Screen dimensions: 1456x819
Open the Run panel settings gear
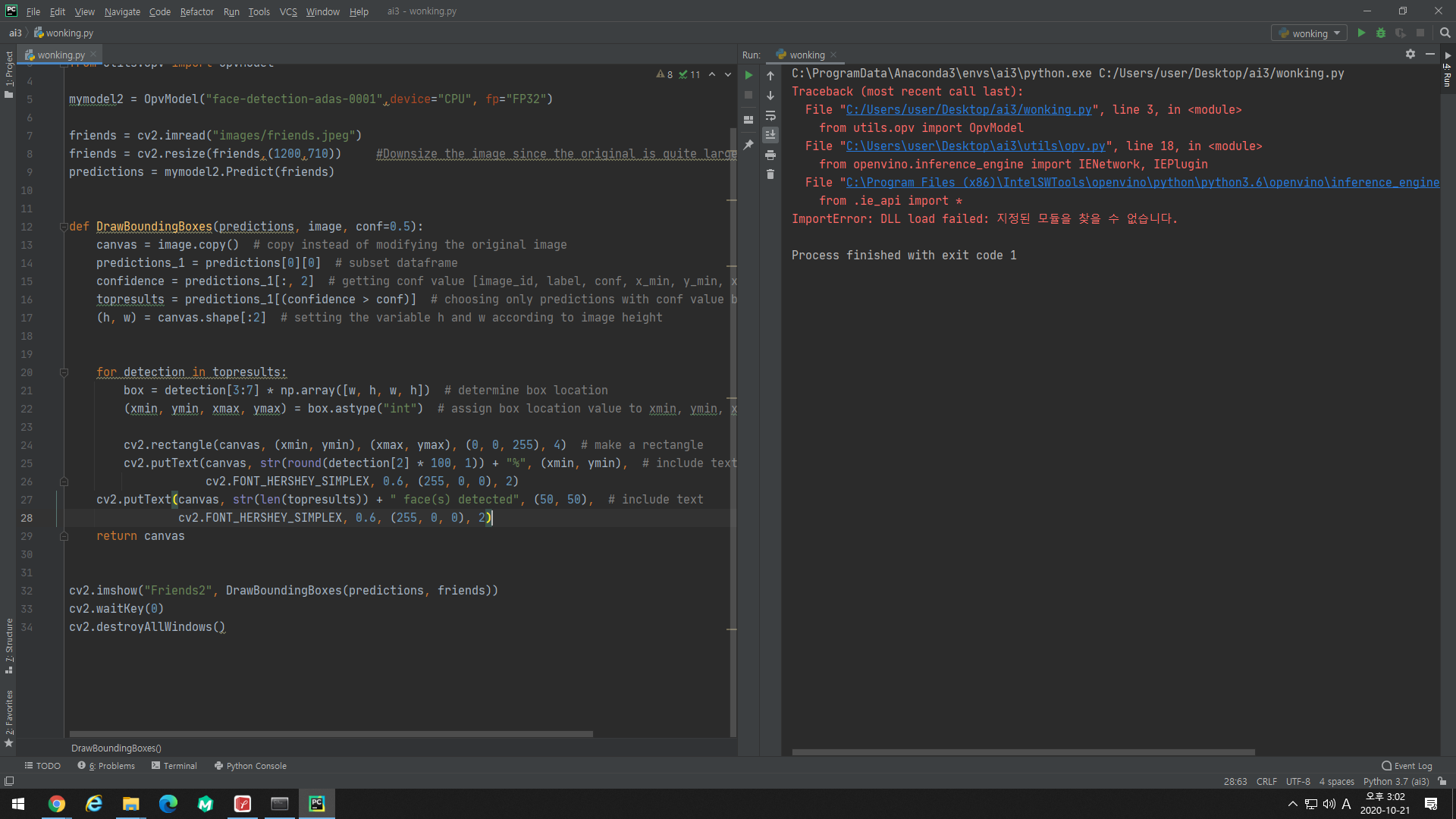coord(1410,54)
